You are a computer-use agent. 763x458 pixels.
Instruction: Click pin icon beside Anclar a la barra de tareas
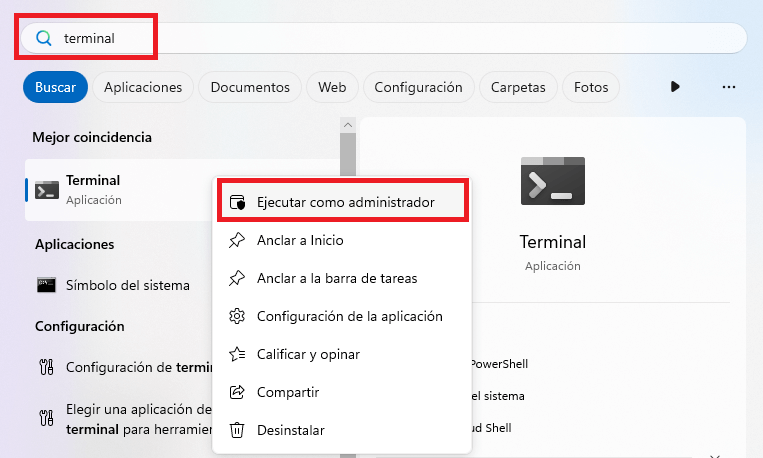(237, 278)
